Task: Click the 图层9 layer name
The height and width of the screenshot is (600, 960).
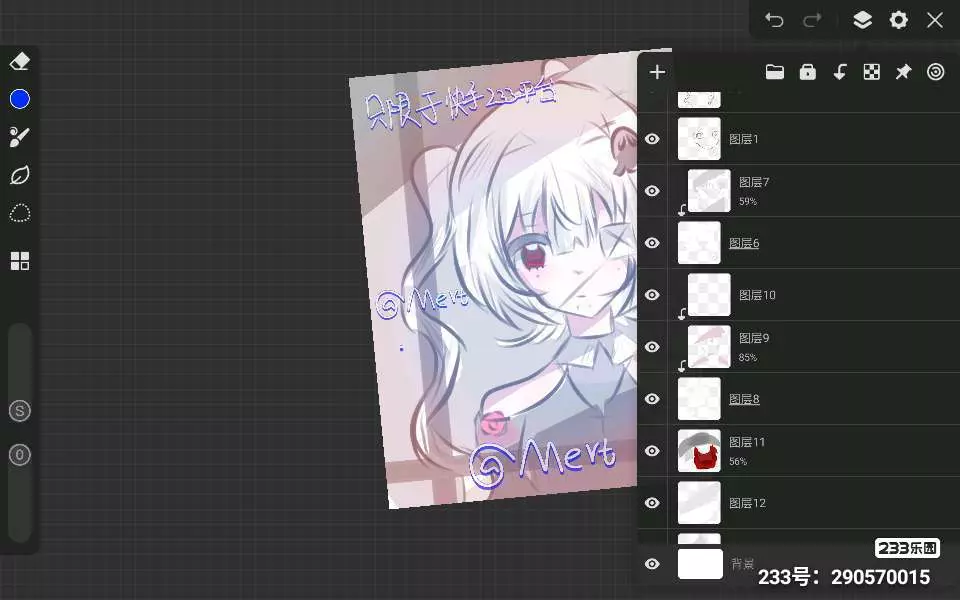Action: coord(754,338)
